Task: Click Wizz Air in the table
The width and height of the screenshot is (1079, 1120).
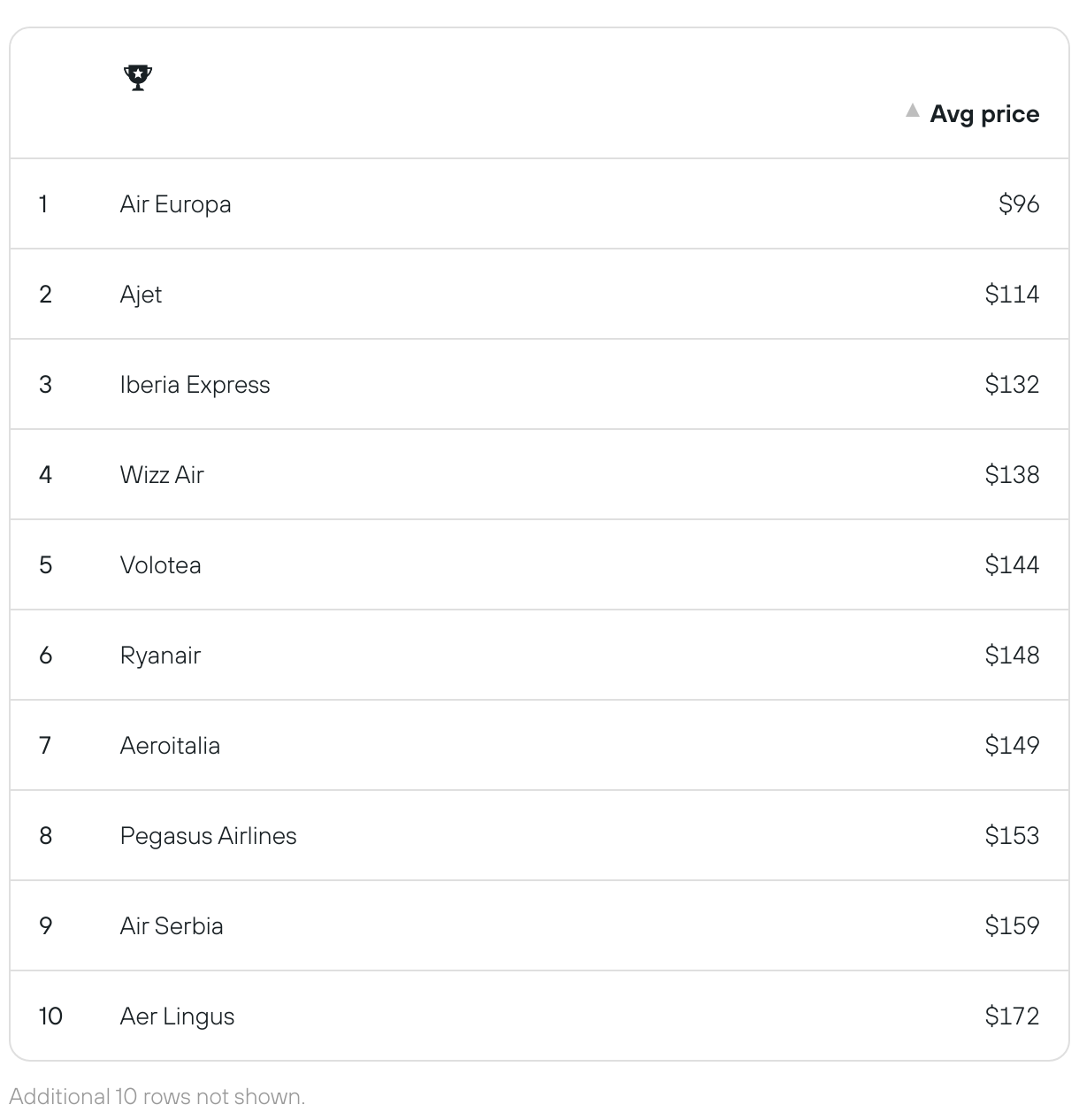Action: click(162, 475)
